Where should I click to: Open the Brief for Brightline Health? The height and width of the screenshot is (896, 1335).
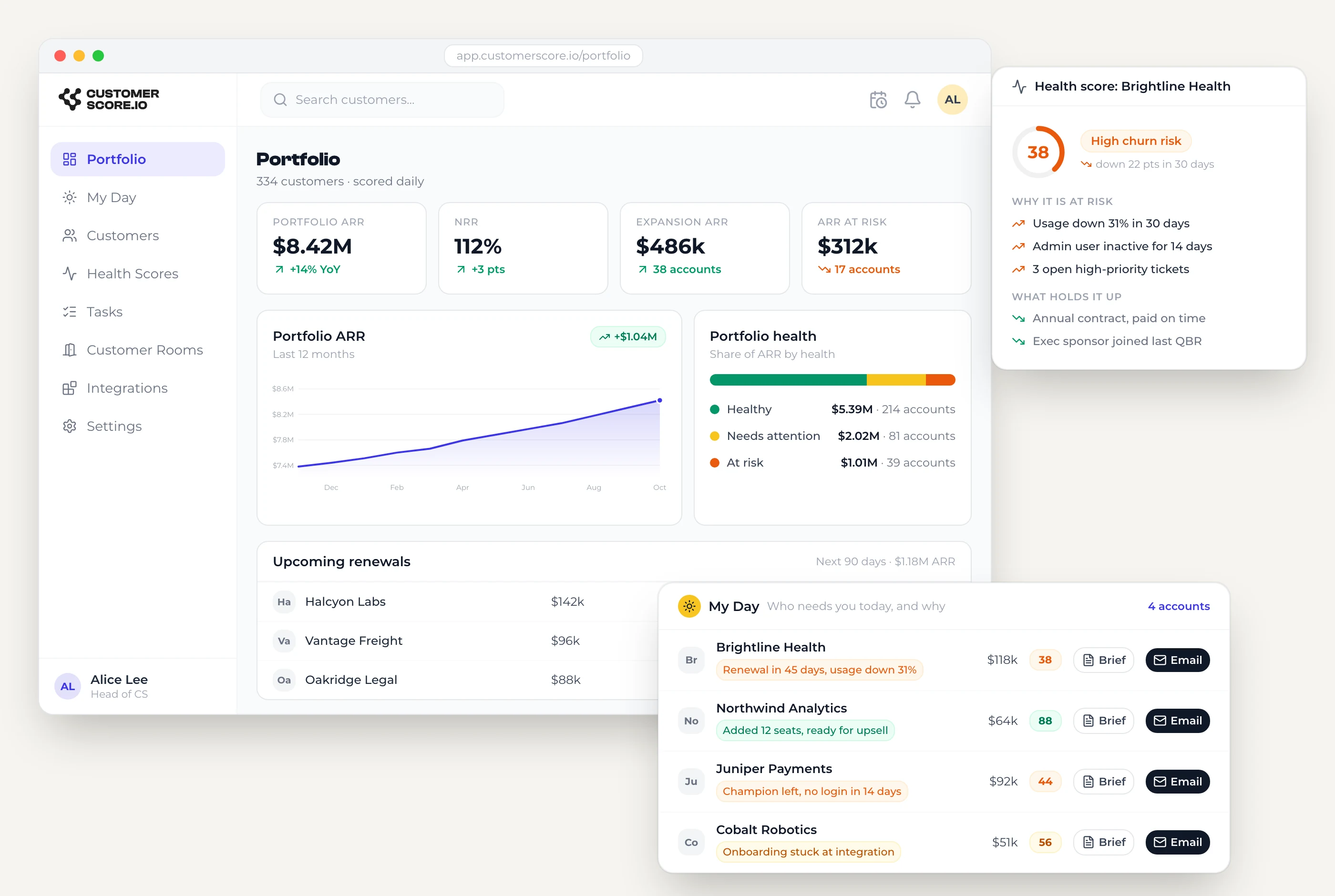click(x=1104, y=660)
